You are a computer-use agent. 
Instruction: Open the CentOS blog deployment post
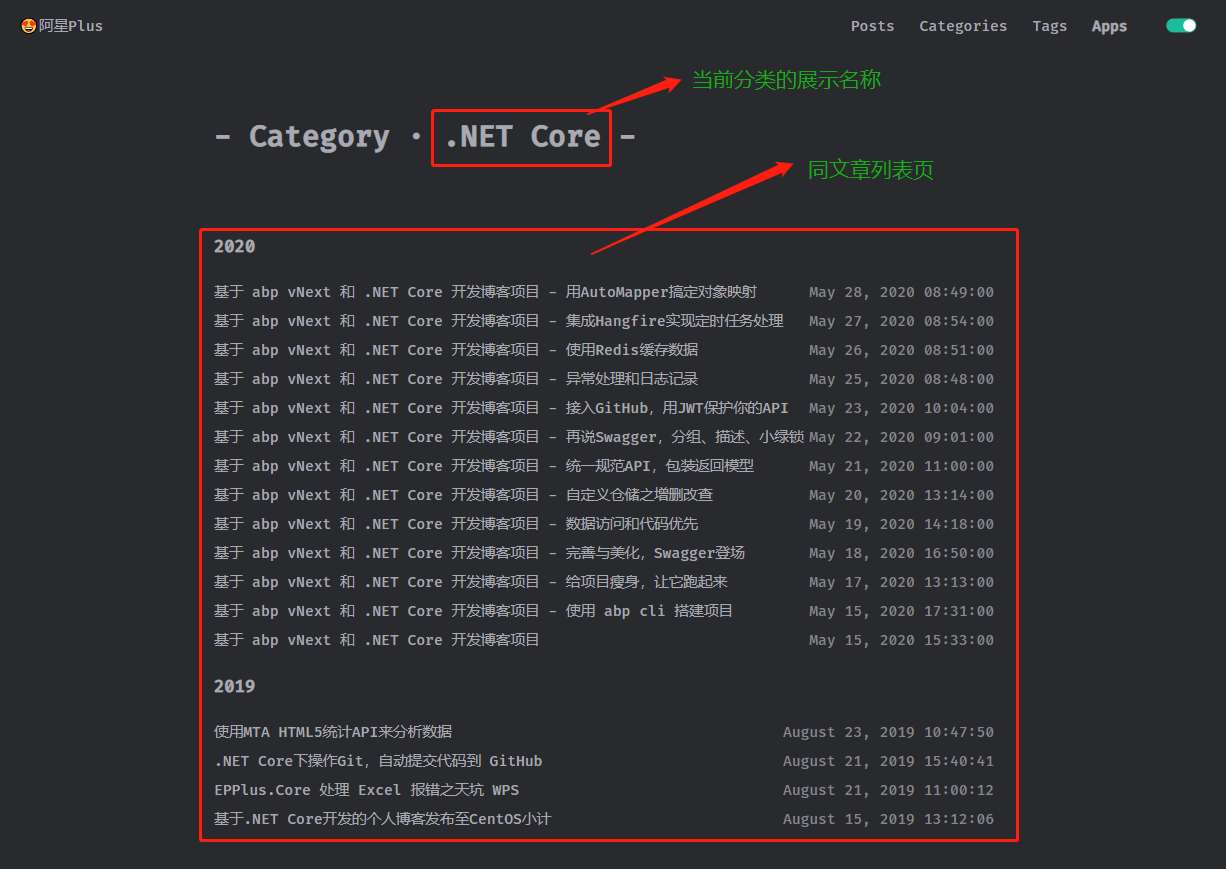[x=382, y=819]
